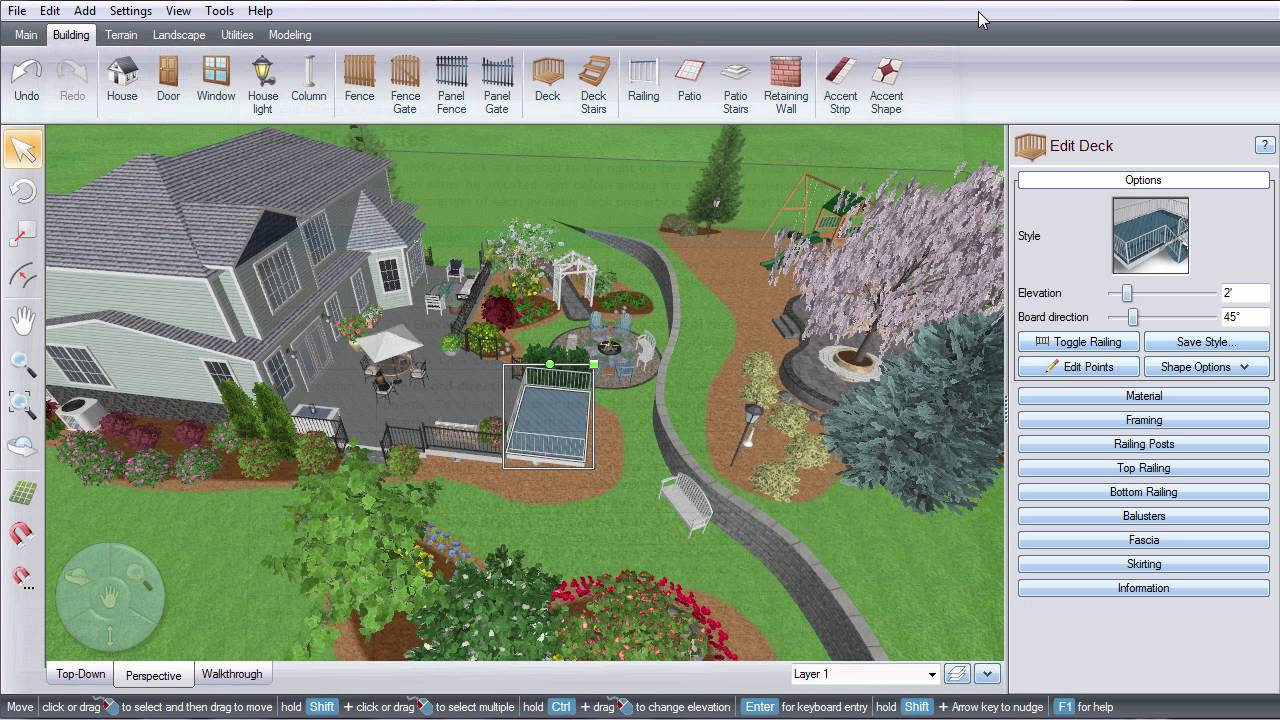Viewport: 1280px width, 720px height.
Task: Expand the Railing Posts section
Action: (x=1143, y=444)
